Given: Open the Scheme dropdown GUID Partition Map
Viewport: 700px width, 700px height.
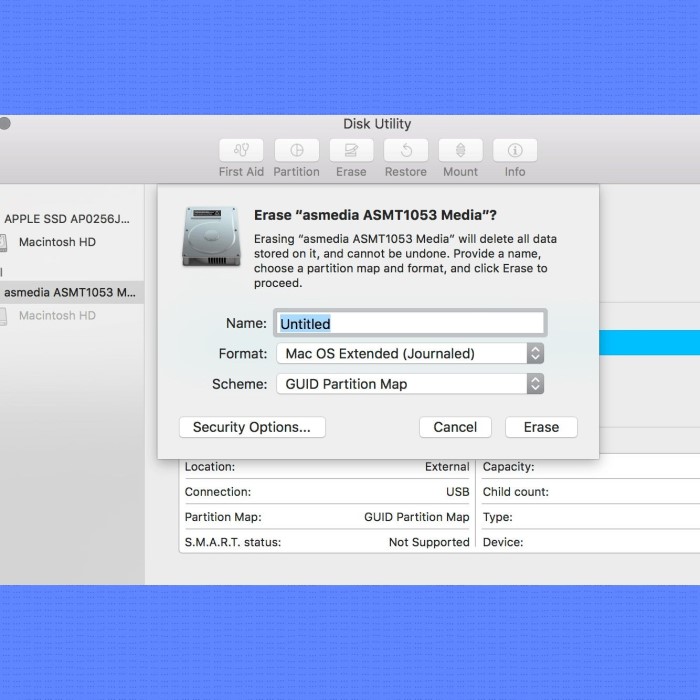Looking at the screenshot, I should coord(410,384).
